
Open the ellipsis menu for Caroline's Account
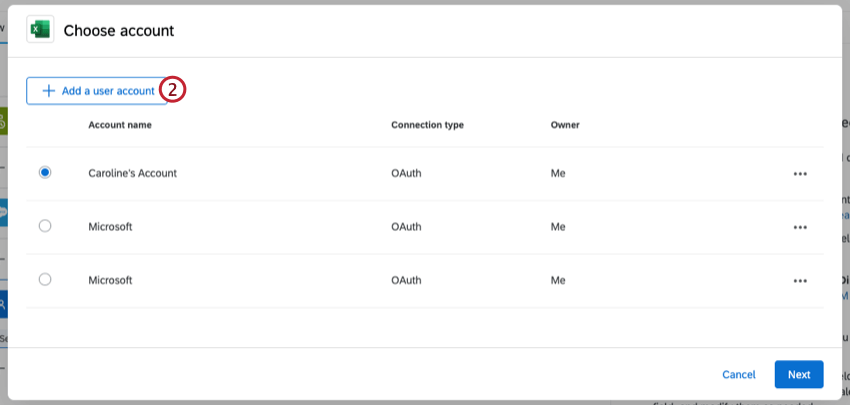click(x=799, y=174)
